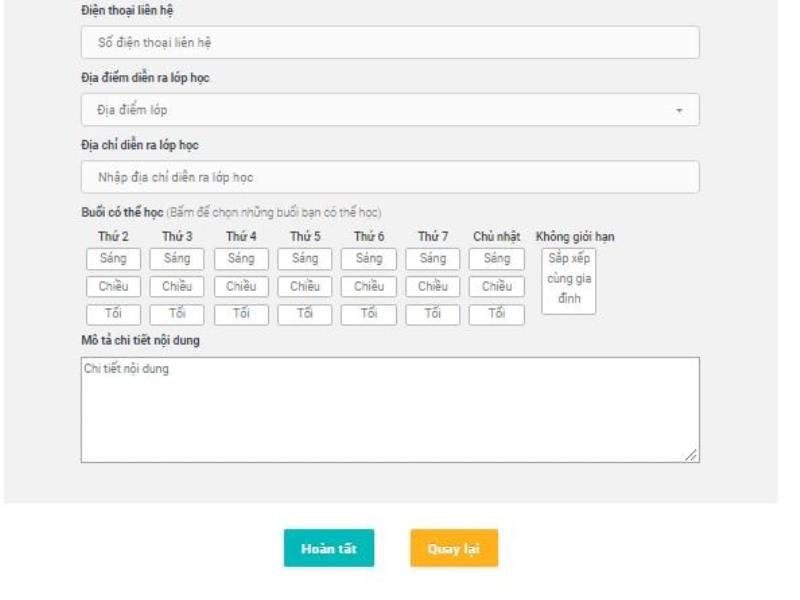This screenshot has height=600, width=800.
Task: Open the Địa điểm lớp dropdown
Action: [390, 110]
